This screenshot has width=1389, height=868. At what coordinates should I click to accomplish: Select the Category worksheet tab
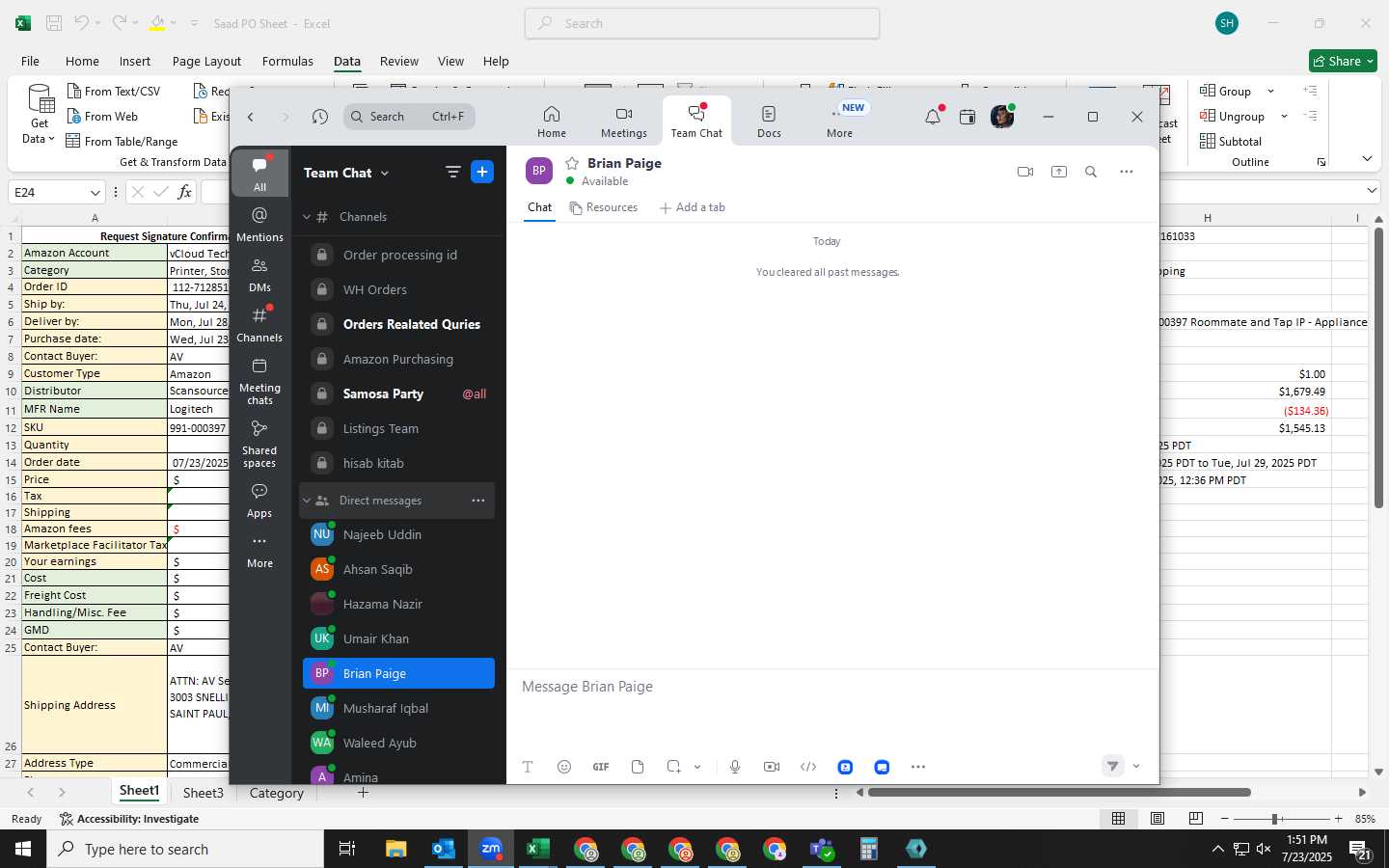click(x=277, y=793)
